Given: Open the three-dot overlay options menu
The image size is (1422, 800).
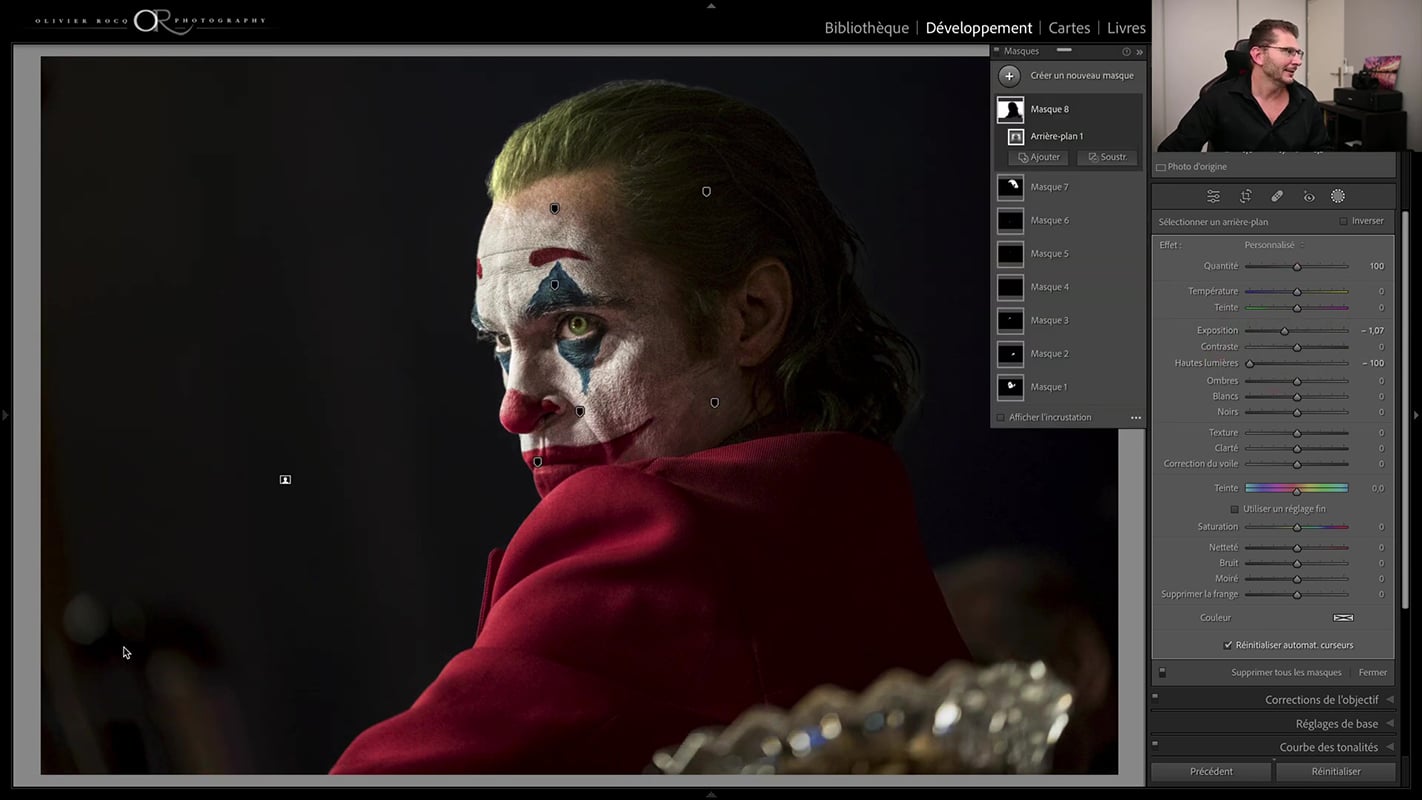Looking at the screenshot, I should (x=1136, y=418).
